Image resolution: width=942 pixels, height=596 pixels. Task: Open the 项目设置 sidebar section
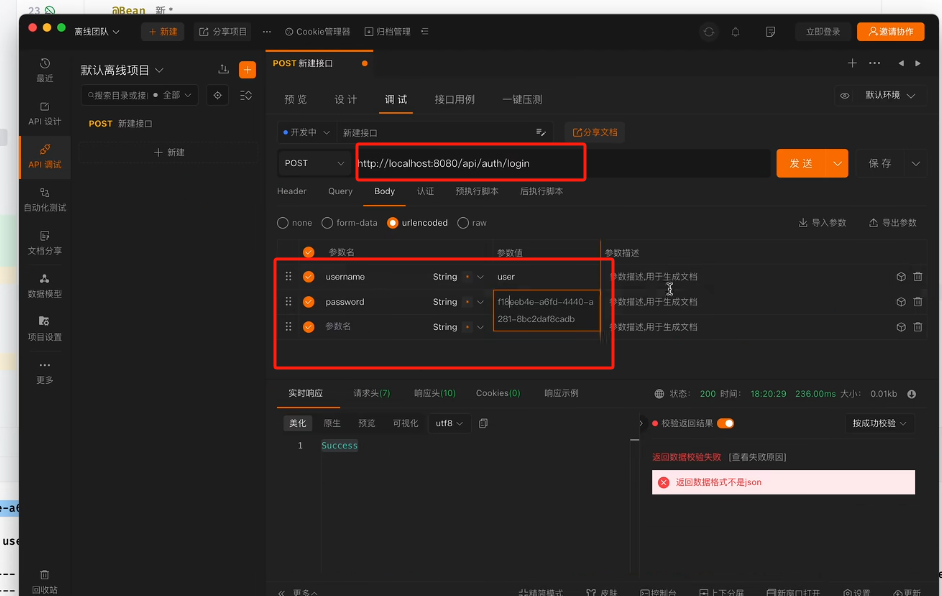[x=44, y=329]
